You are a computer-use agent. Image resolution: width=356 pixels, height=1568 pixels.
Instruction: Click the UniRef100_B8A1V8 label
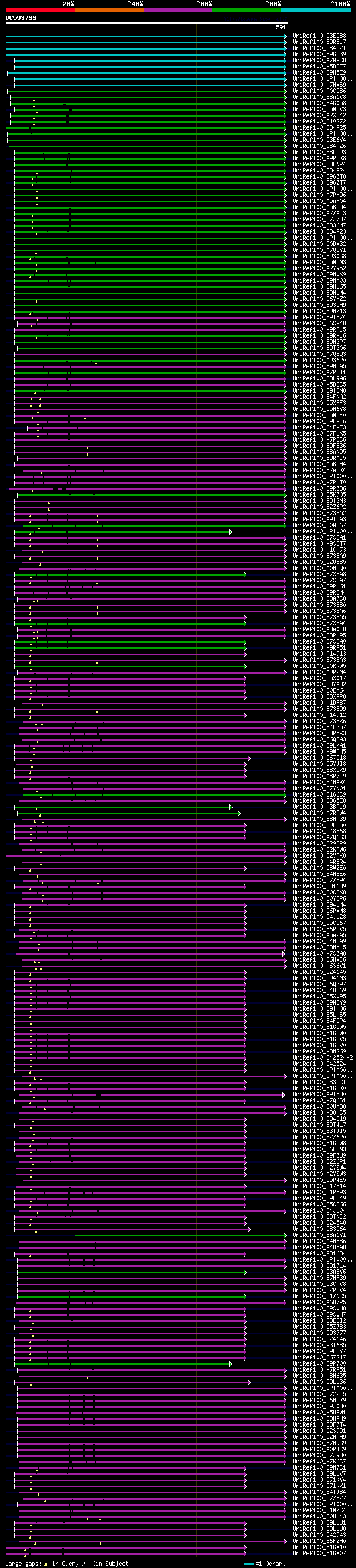[x=319, y=97]
